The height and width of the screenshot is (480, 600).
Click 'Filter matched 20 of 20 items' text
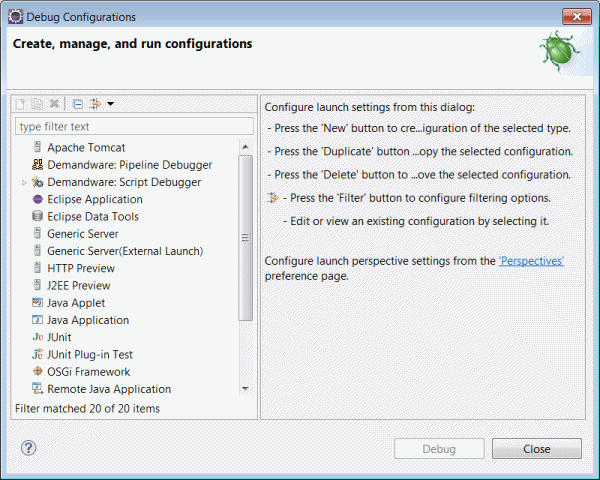click(x=87, y=408)
